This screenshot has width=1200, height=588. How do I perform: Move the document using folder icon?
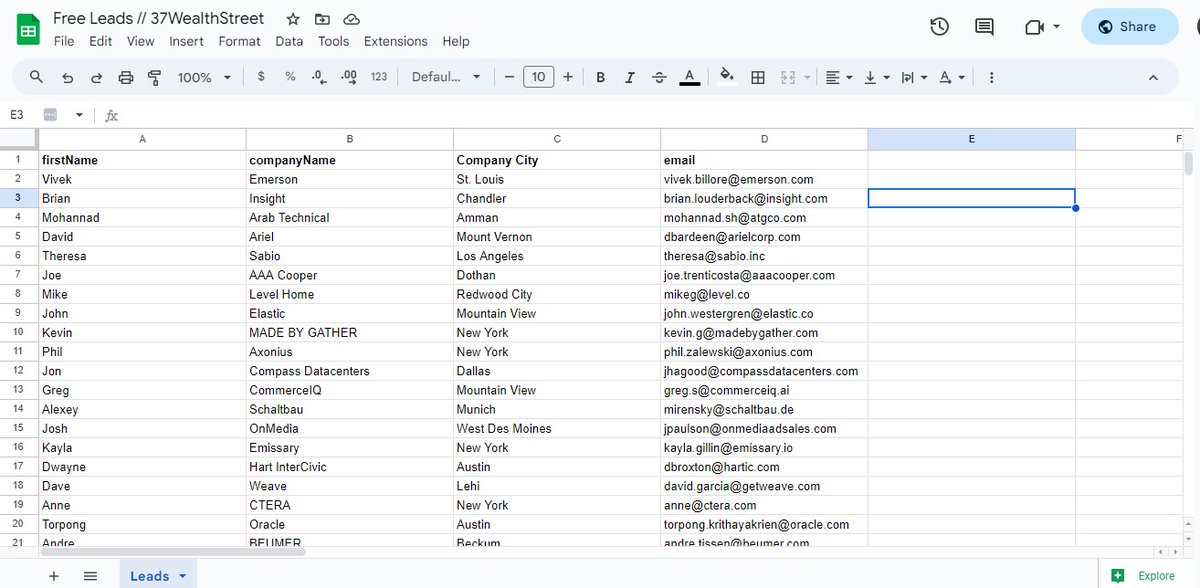click(x=322, y=19)
